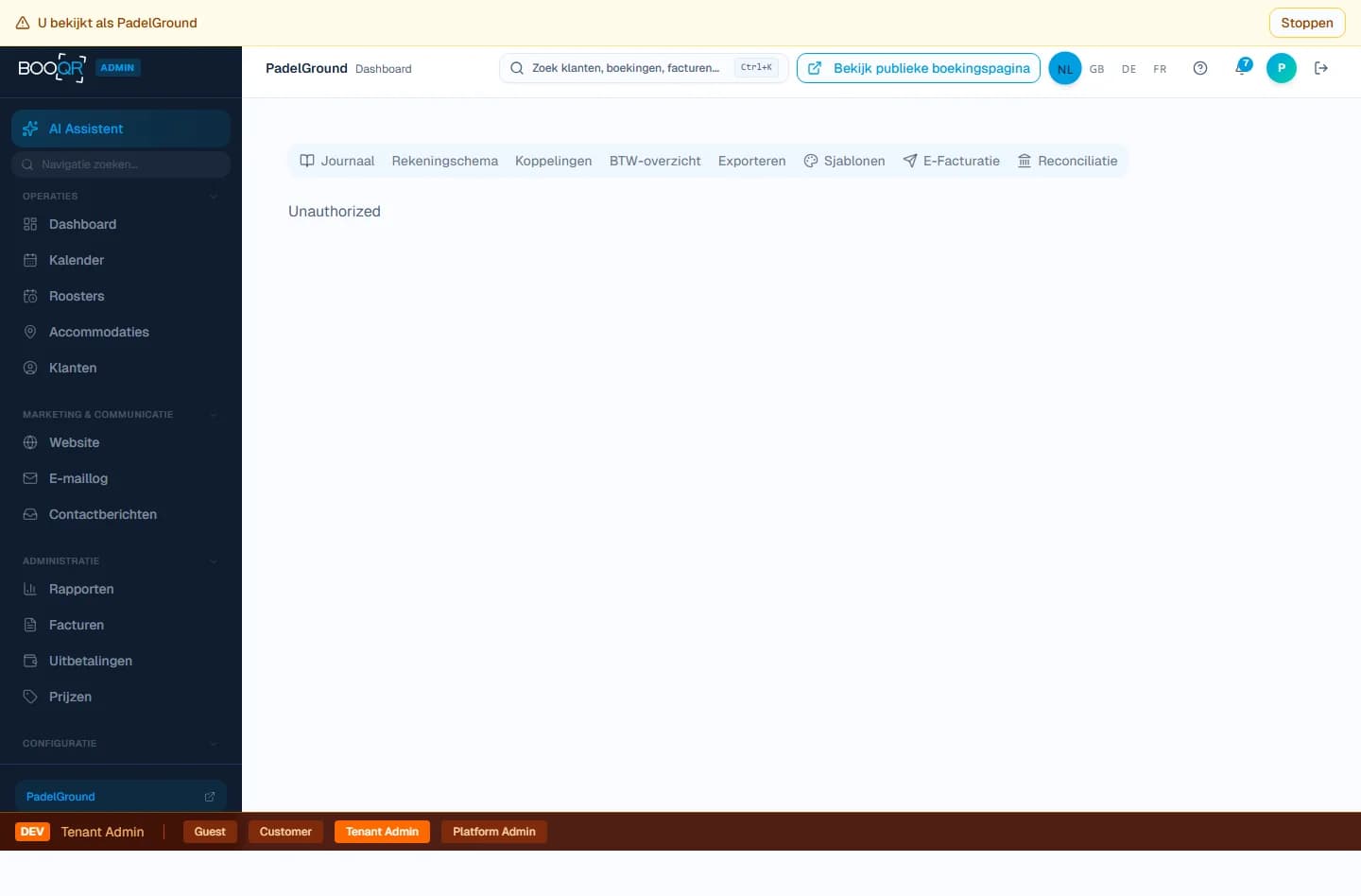1361x896 pixels.
Task: Click the logout icon top right
Action: [1321, 68]
